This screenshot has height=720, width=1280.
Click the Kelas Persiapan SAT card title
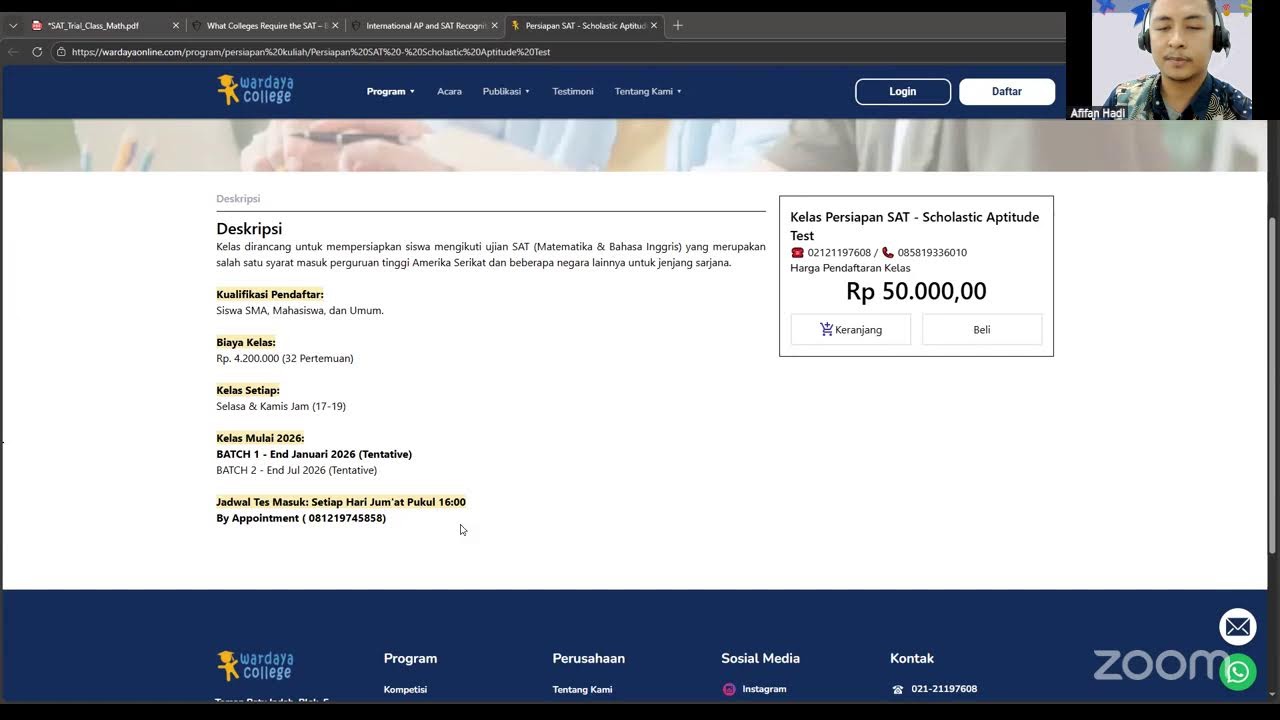click(915, 226)
